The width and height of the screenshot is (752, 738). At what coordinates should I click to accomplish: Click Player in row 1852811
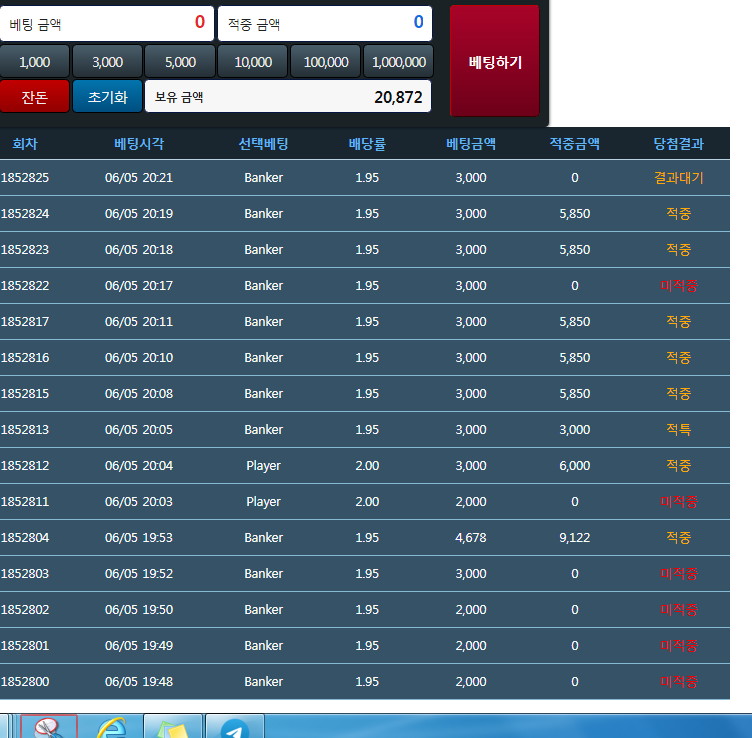[x=263, y=502]
